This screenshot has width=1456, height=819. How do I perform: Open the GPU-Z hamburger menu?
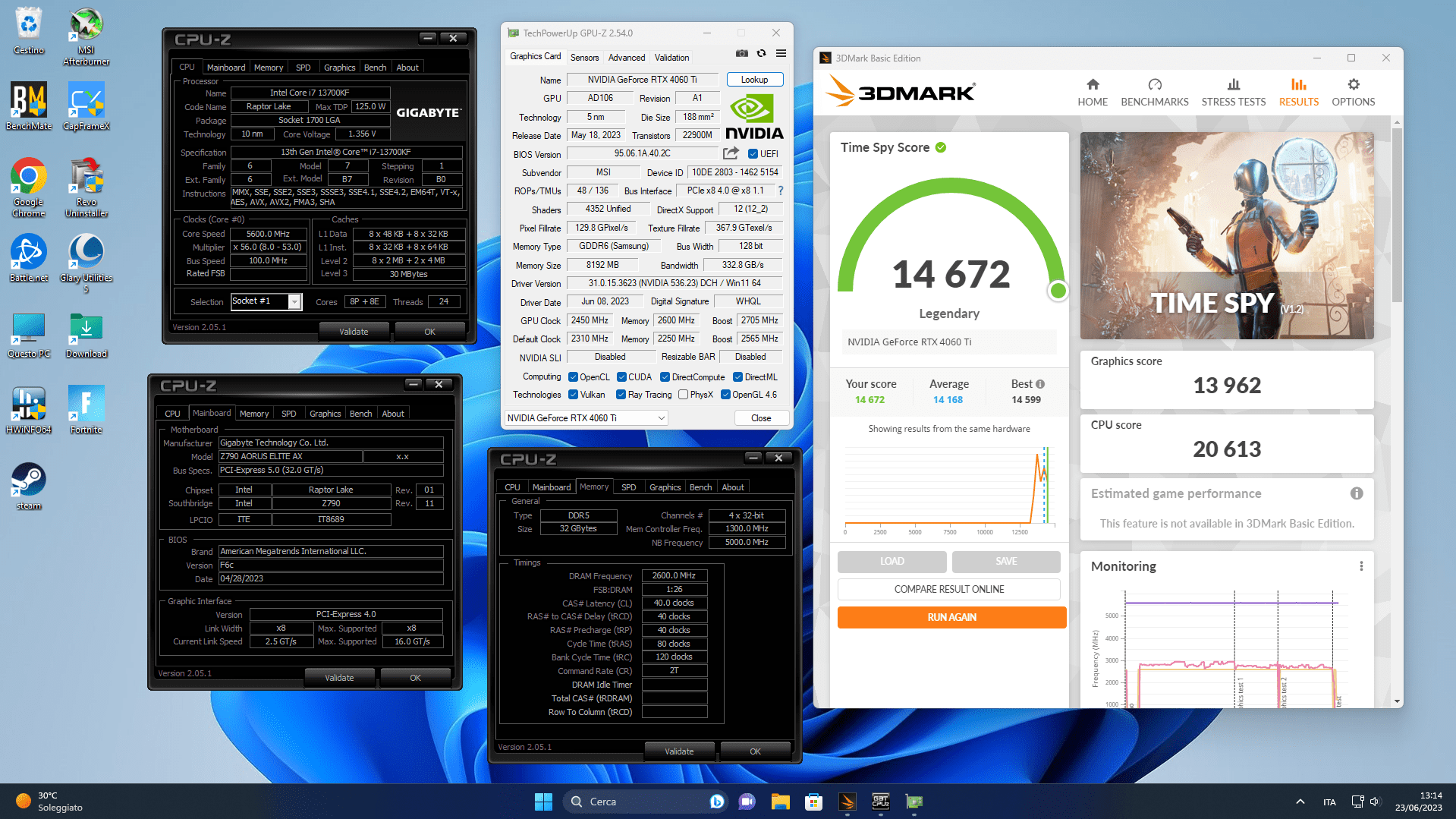tap(781, 53)
